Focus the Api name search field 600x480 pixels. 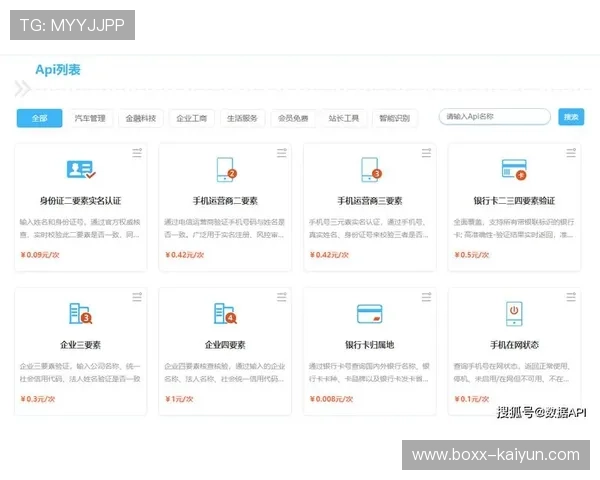pyautogui.click(x=495, y=116)
